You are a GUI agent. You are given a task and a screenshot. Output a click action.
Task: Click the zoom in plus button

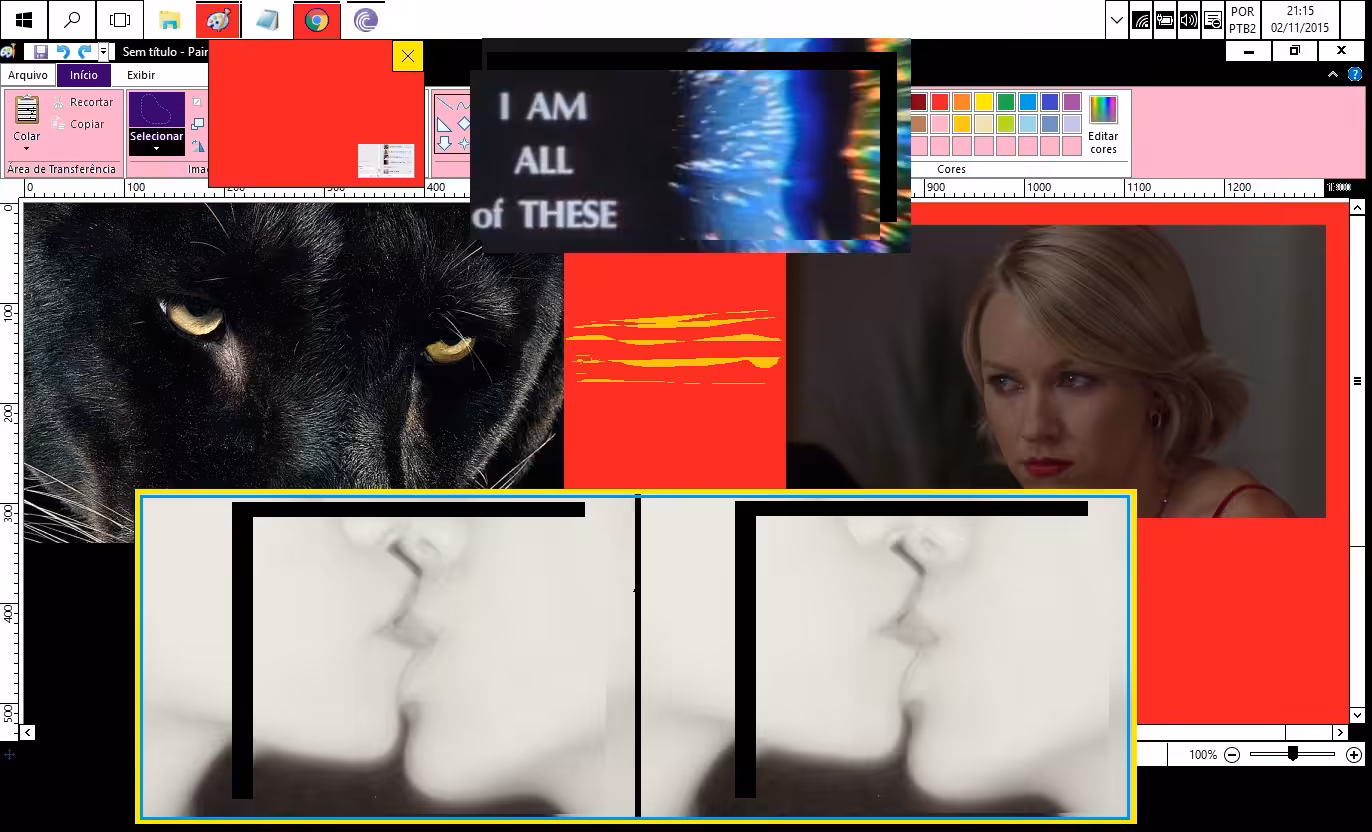pyautogui.click(x=1354, y=755)
